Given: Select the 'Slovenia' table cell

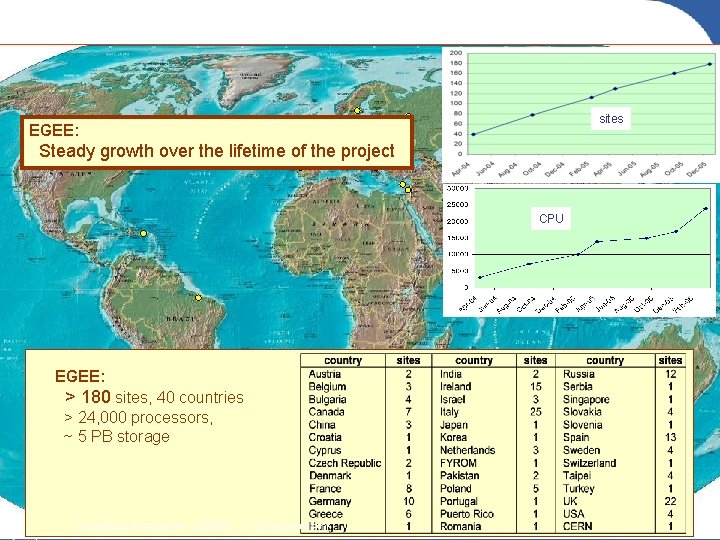Looking at the screenshot, I should [583, 425].
